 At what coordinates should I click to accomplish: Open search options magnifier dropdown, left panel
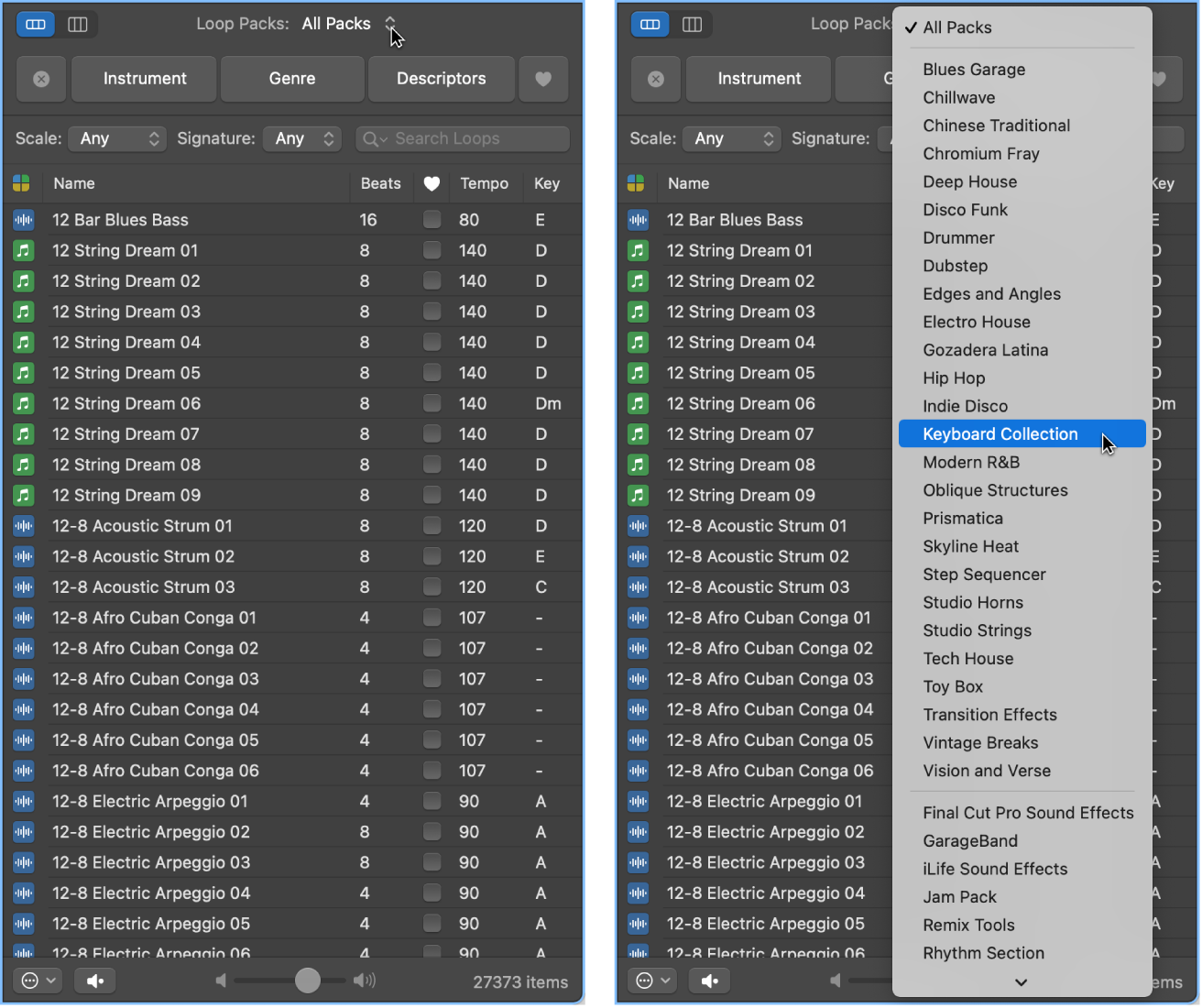[376, 138]
